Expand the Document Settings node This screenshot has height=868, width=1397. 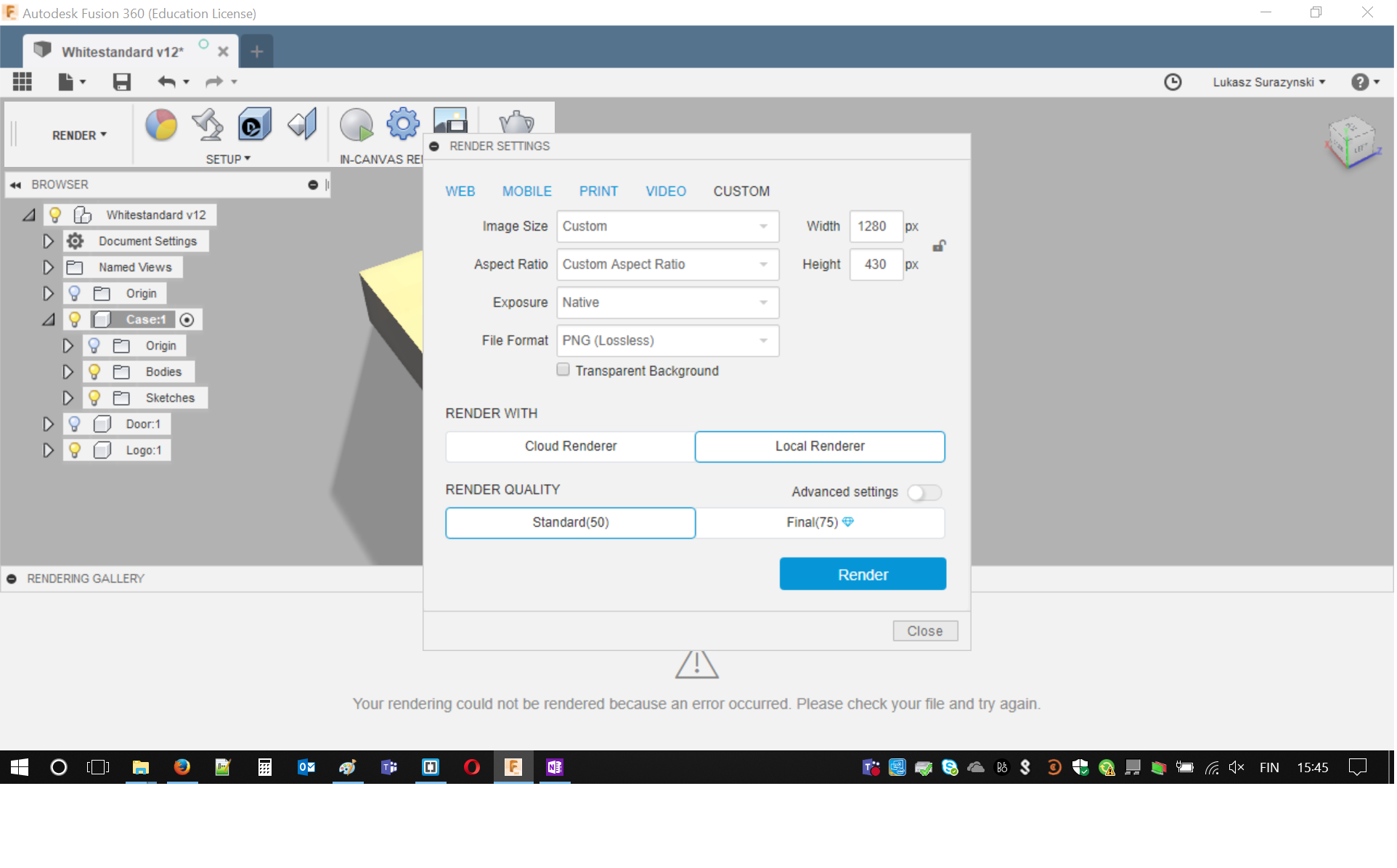pyautogui.click(x=48, y=242)
